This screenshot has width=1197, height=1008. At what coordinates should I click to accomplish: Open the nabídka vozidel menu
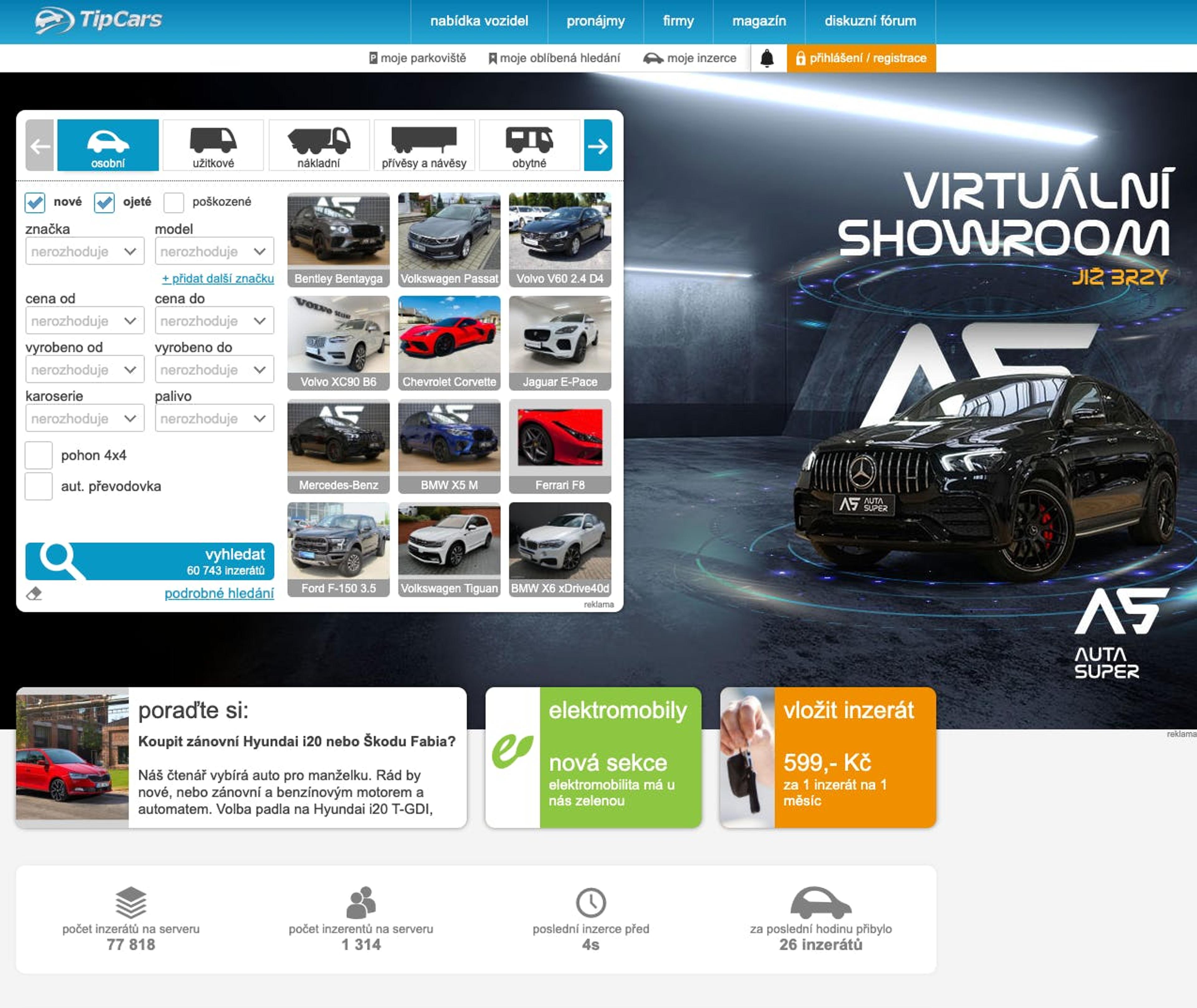point(479,21)
